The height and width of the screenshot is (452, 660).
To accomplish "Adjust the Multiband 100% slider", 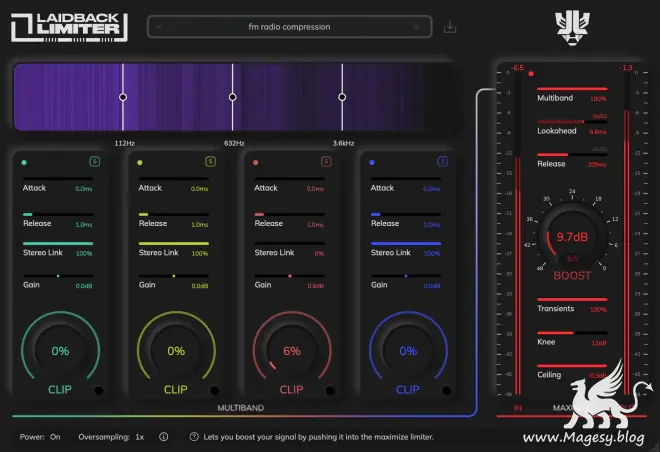I will tap(572, 89).
